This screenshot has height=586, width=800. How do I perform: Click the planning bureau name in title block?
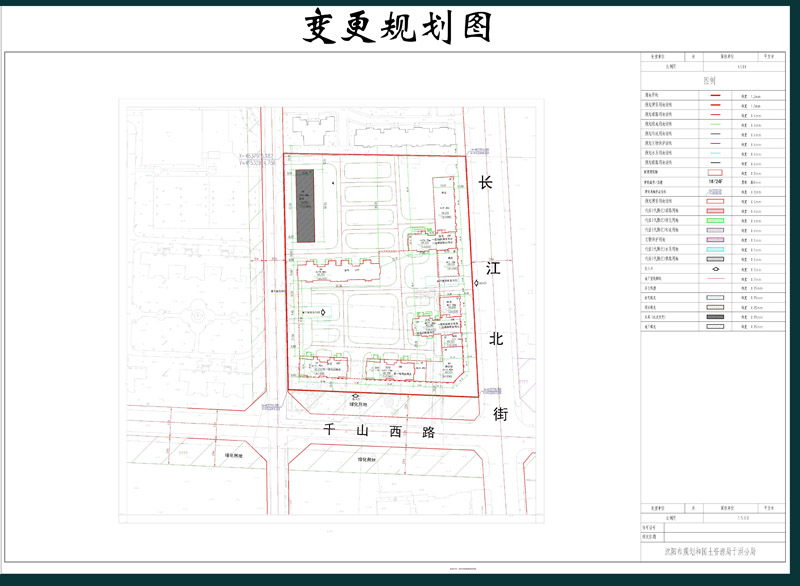tap(710, 550)
